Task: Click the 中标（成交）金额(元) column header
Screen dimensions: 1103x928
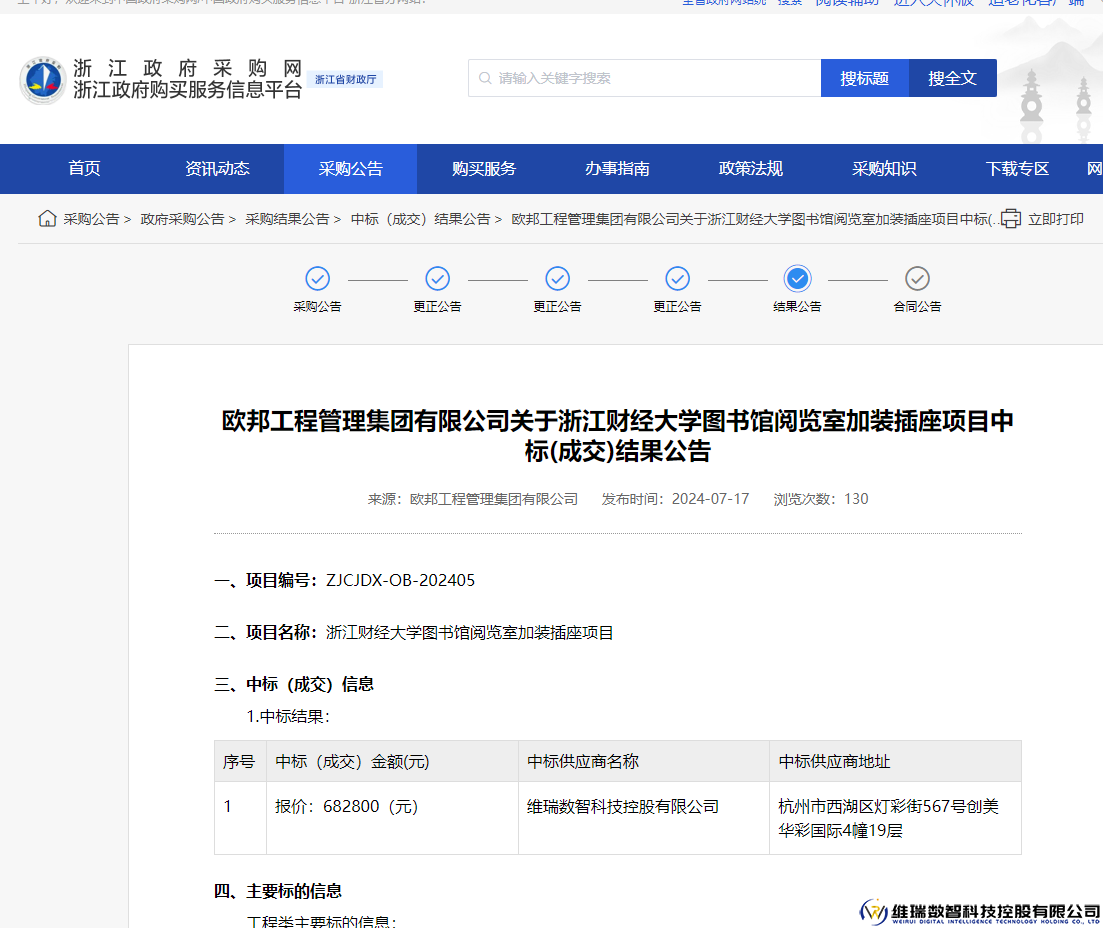Action: coord(392,761)
